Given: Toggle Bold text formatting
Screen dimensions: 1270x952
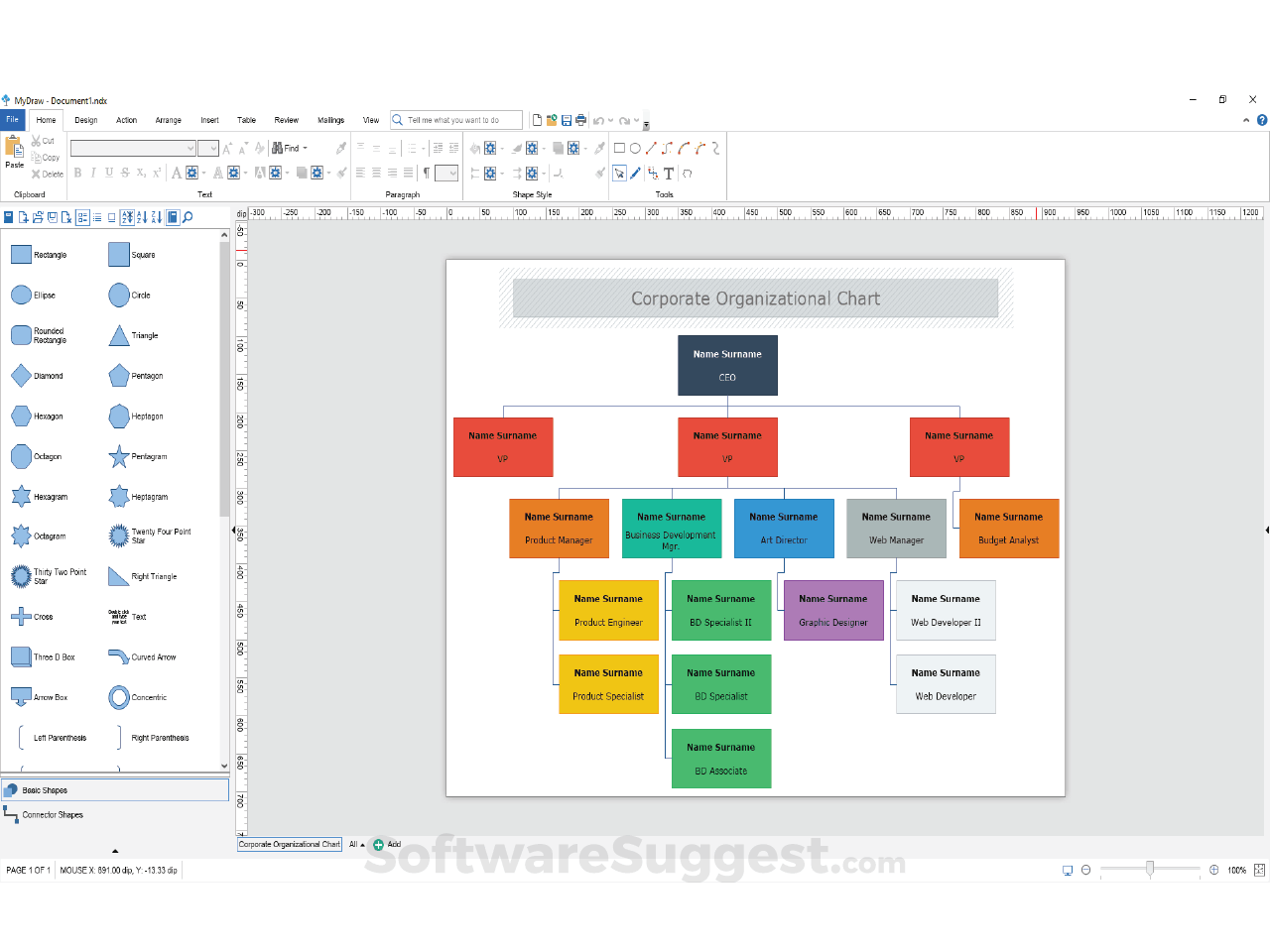Looking at the screenshot, I should (x=77, y=173).
